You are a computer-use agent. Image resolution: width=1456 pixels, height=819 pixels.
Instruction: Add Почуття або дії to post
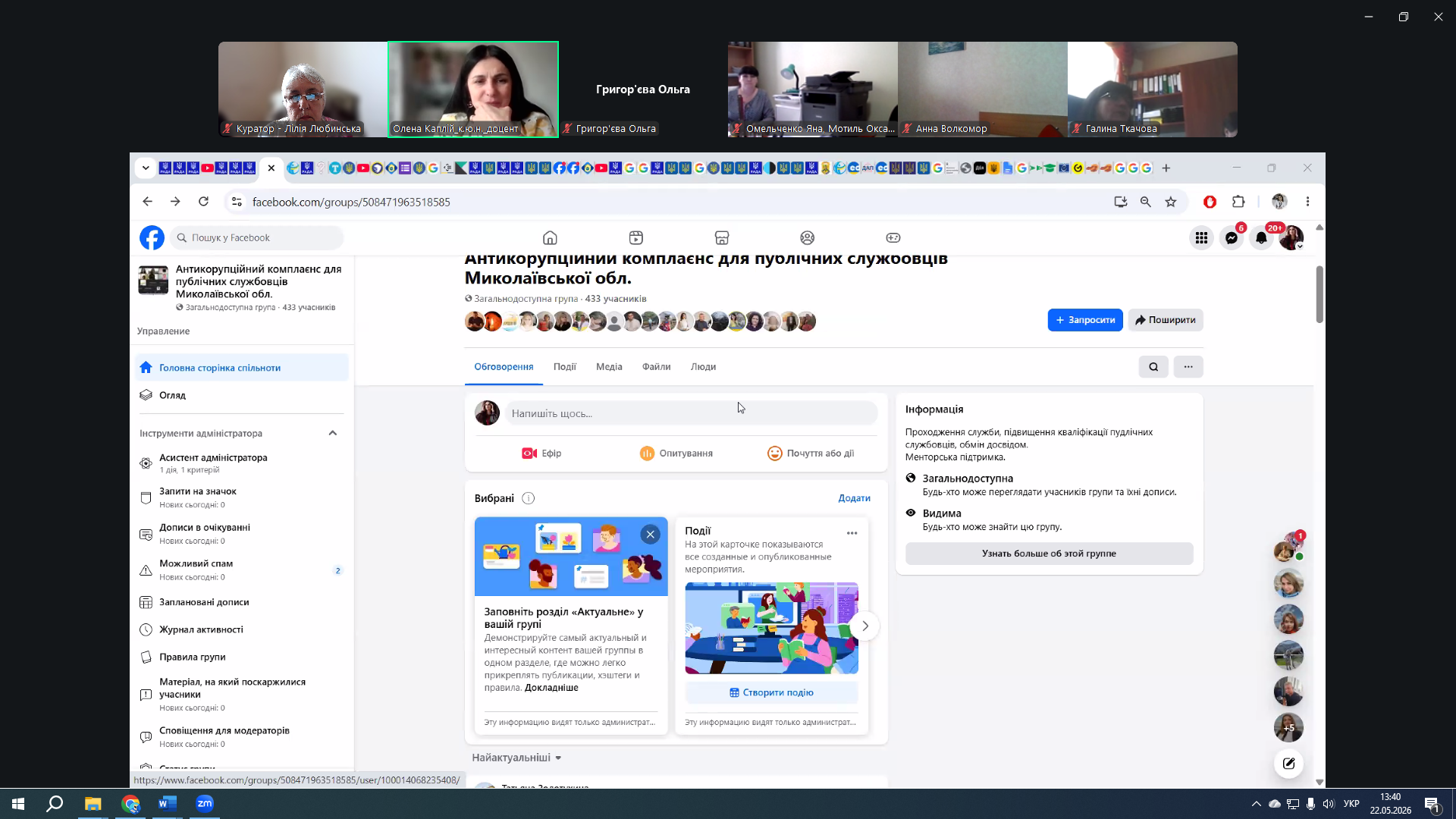(811, 453)
